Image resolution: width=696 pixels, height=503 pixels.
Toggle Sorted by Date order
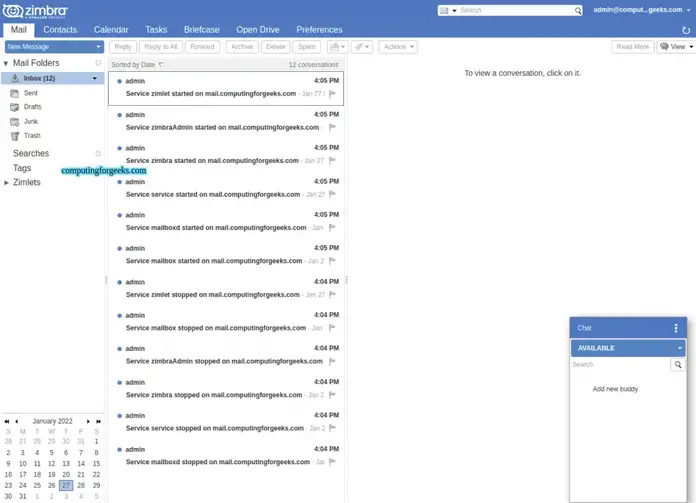[137, 65]
